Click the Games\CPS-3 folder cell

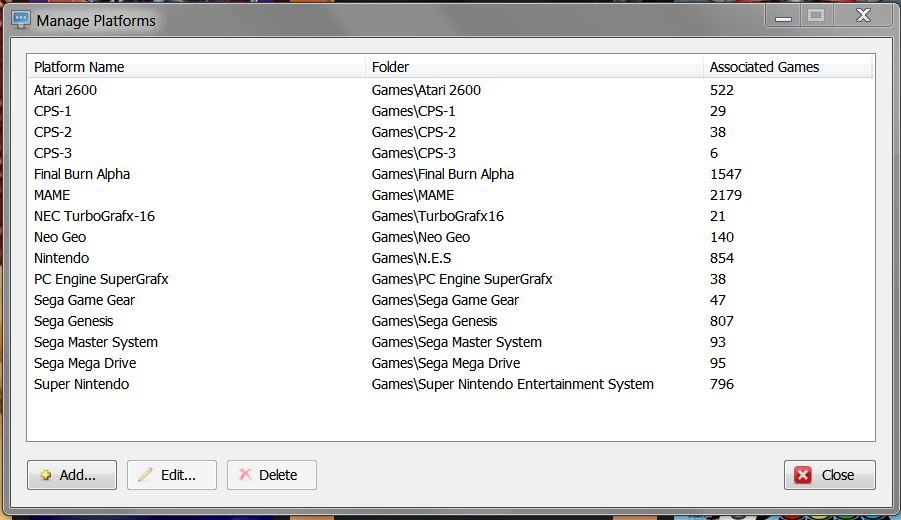(x=414, y=153)
